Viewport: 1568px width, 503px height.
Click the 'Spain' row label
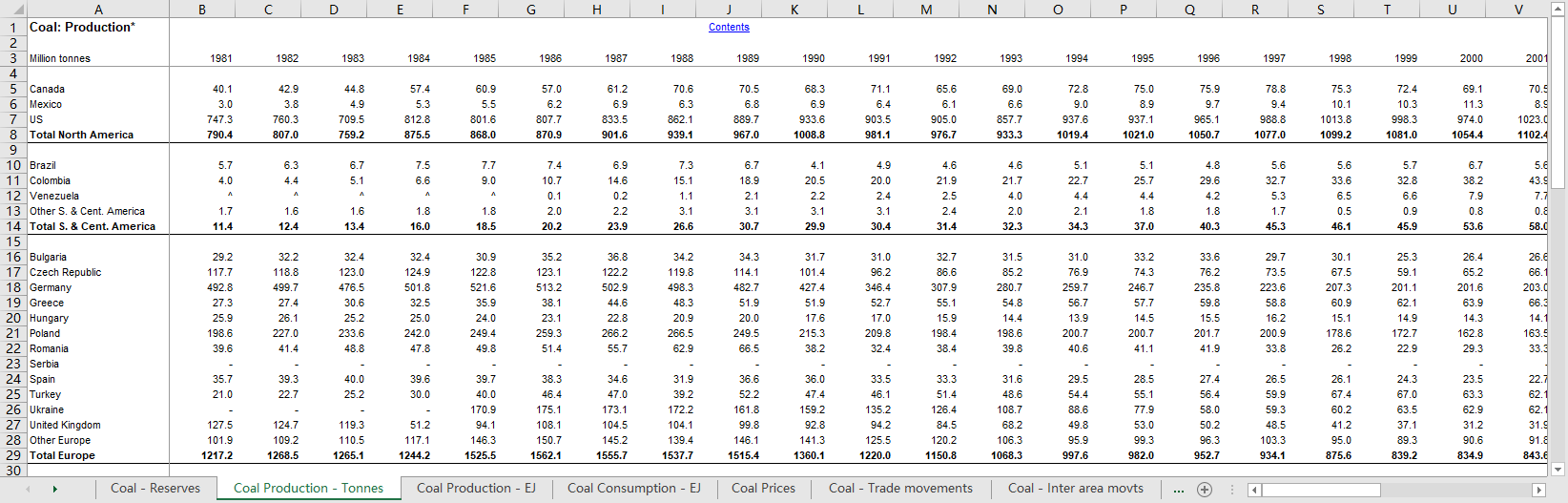point(42,379)
